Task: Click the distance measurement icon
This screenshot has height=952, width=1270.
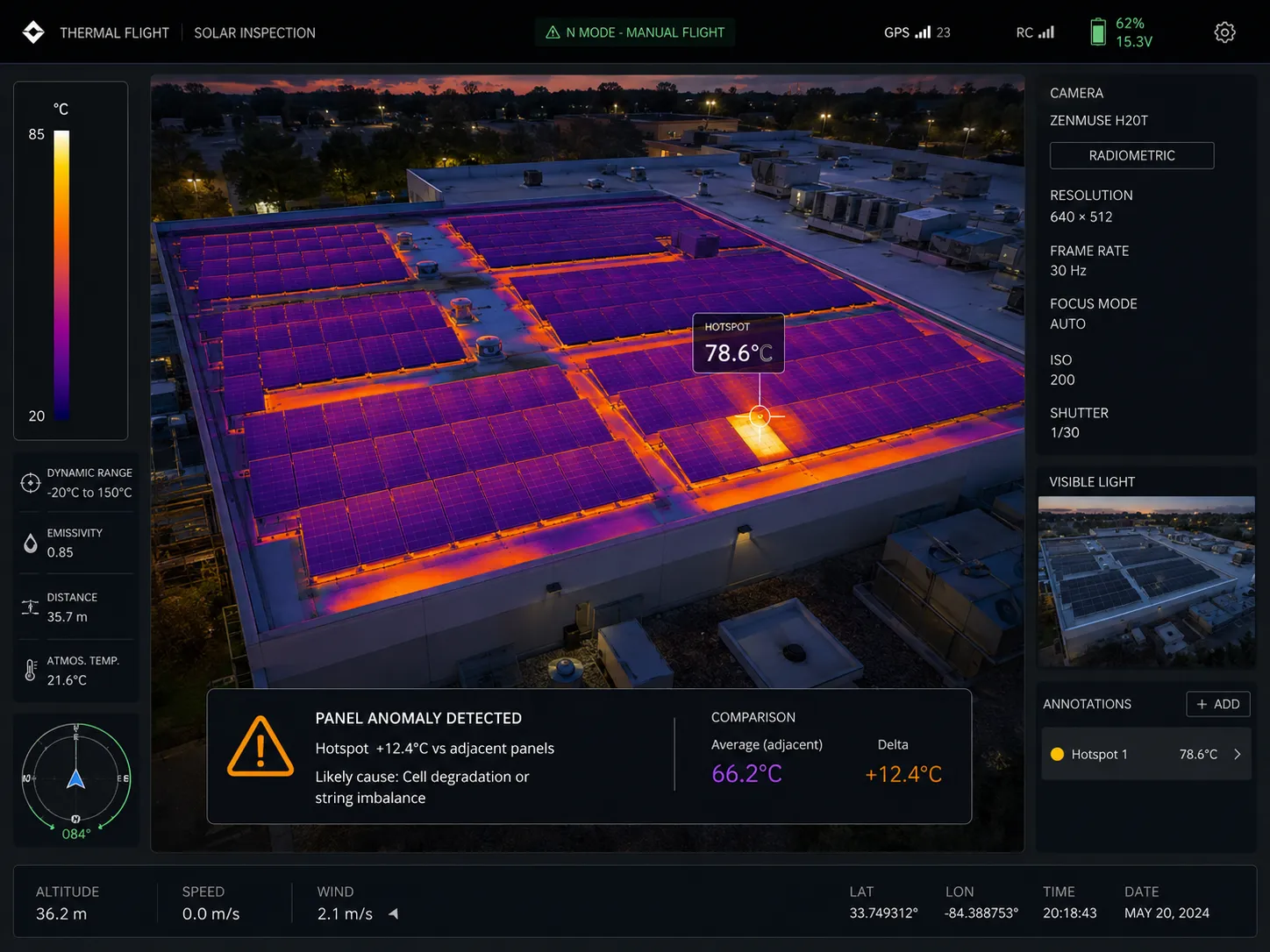Action: [30, 607]
